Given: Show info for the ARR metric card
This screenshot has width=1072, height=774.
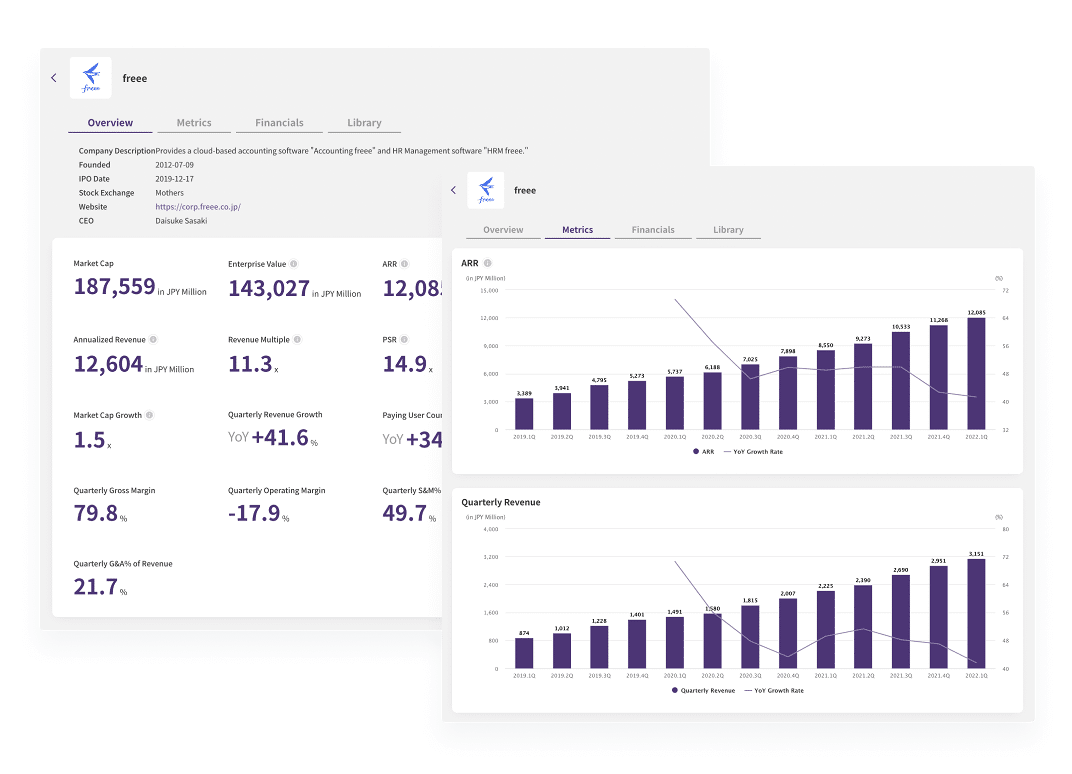Looking at the screenshot, I should point(405,264).
